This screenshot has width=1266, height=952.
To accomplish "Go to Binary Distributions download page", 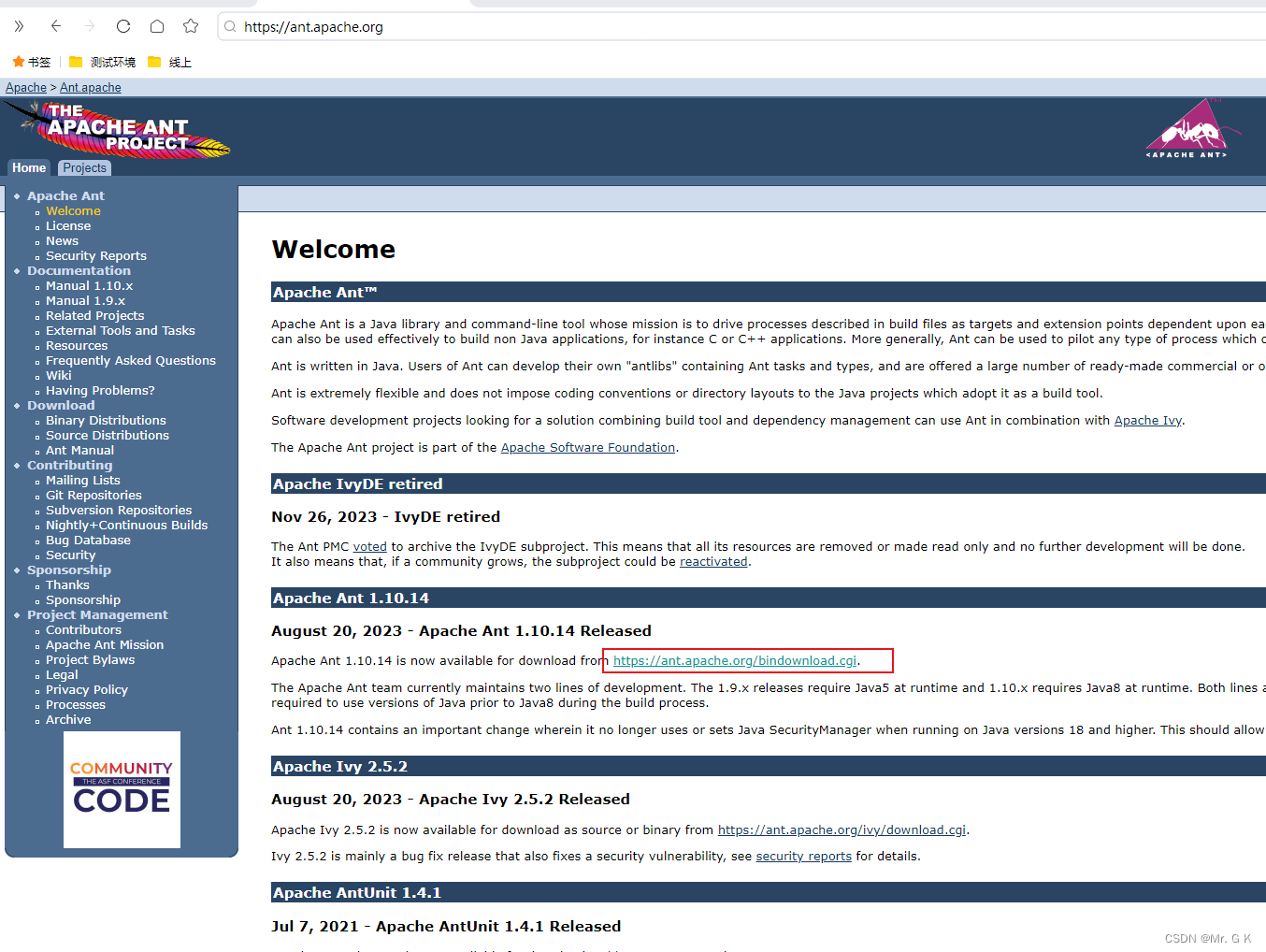I will pos(106,421).
